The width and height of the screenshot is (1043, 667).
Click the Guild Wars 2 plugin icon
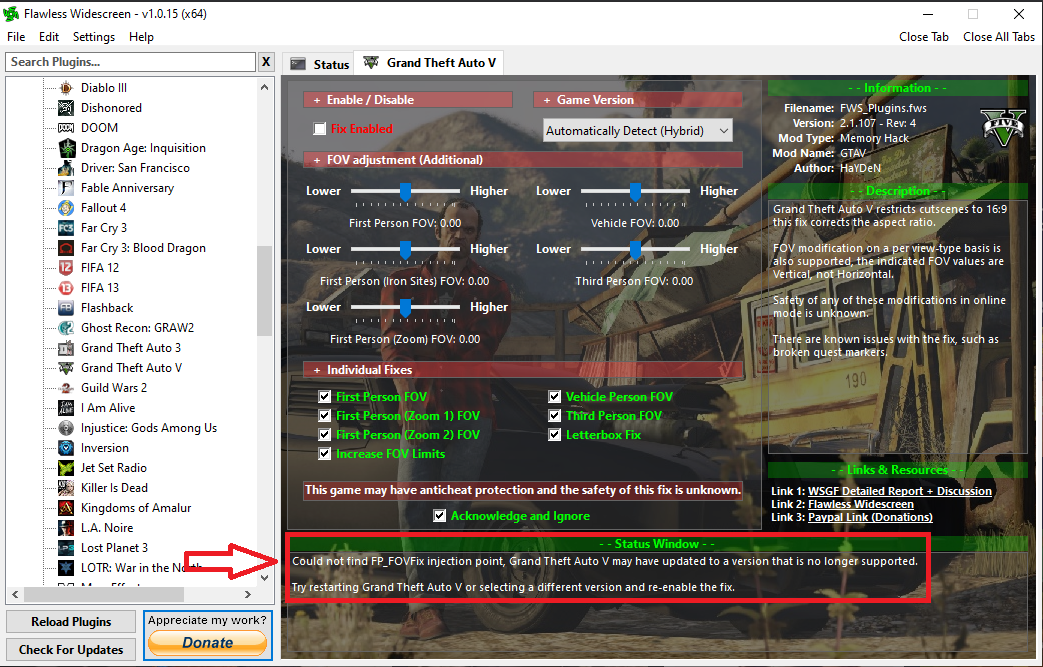pyautogui.click(x=66, y=388)
